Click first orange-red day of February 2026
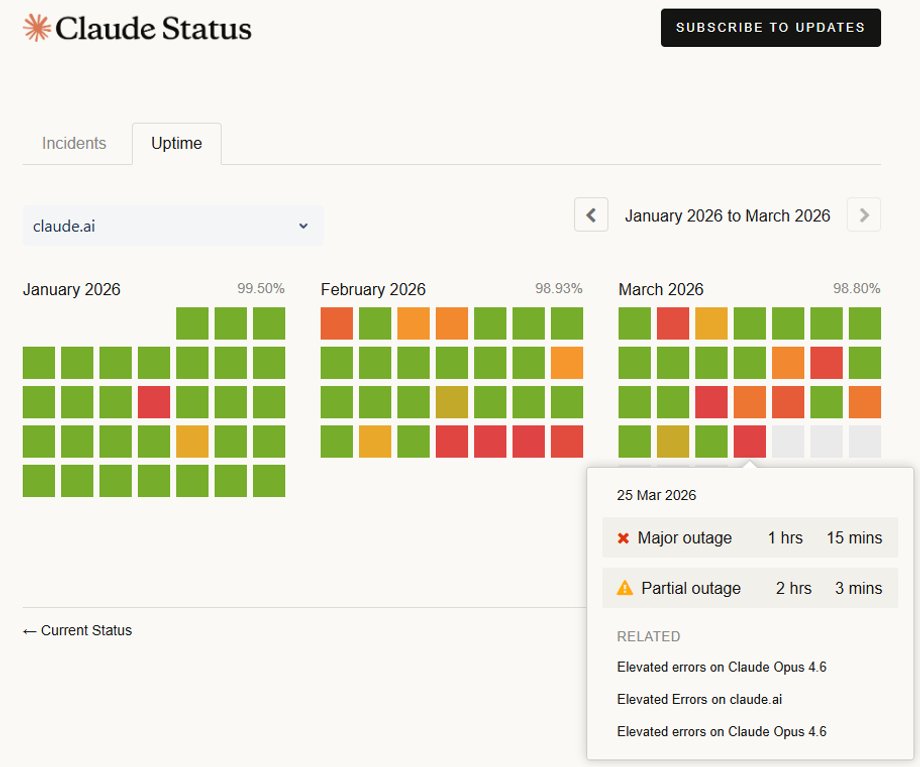This screenshot has height=767, width=920. click(x=337, y=324)
